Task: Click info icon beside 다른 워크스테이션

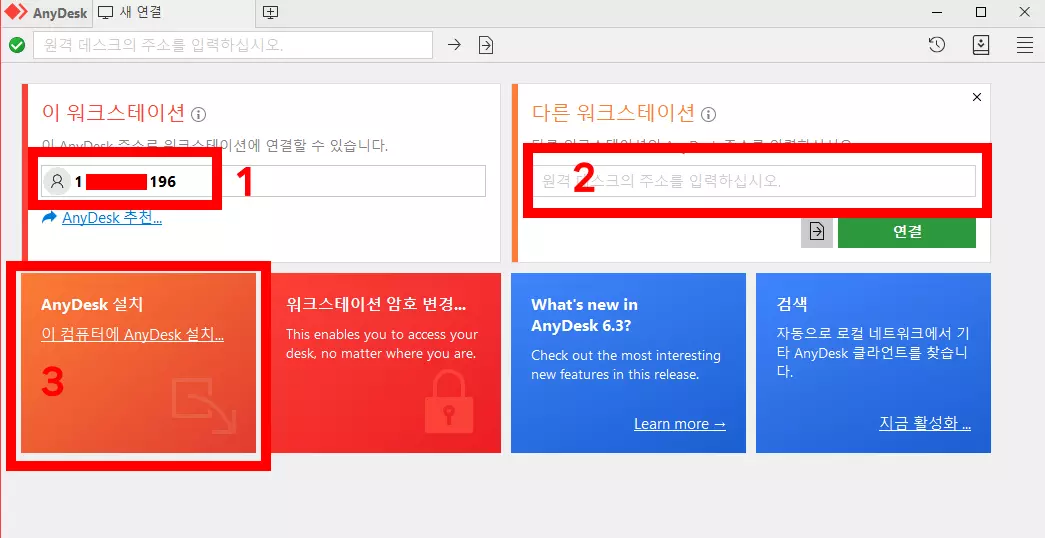Action: point(708,115)
